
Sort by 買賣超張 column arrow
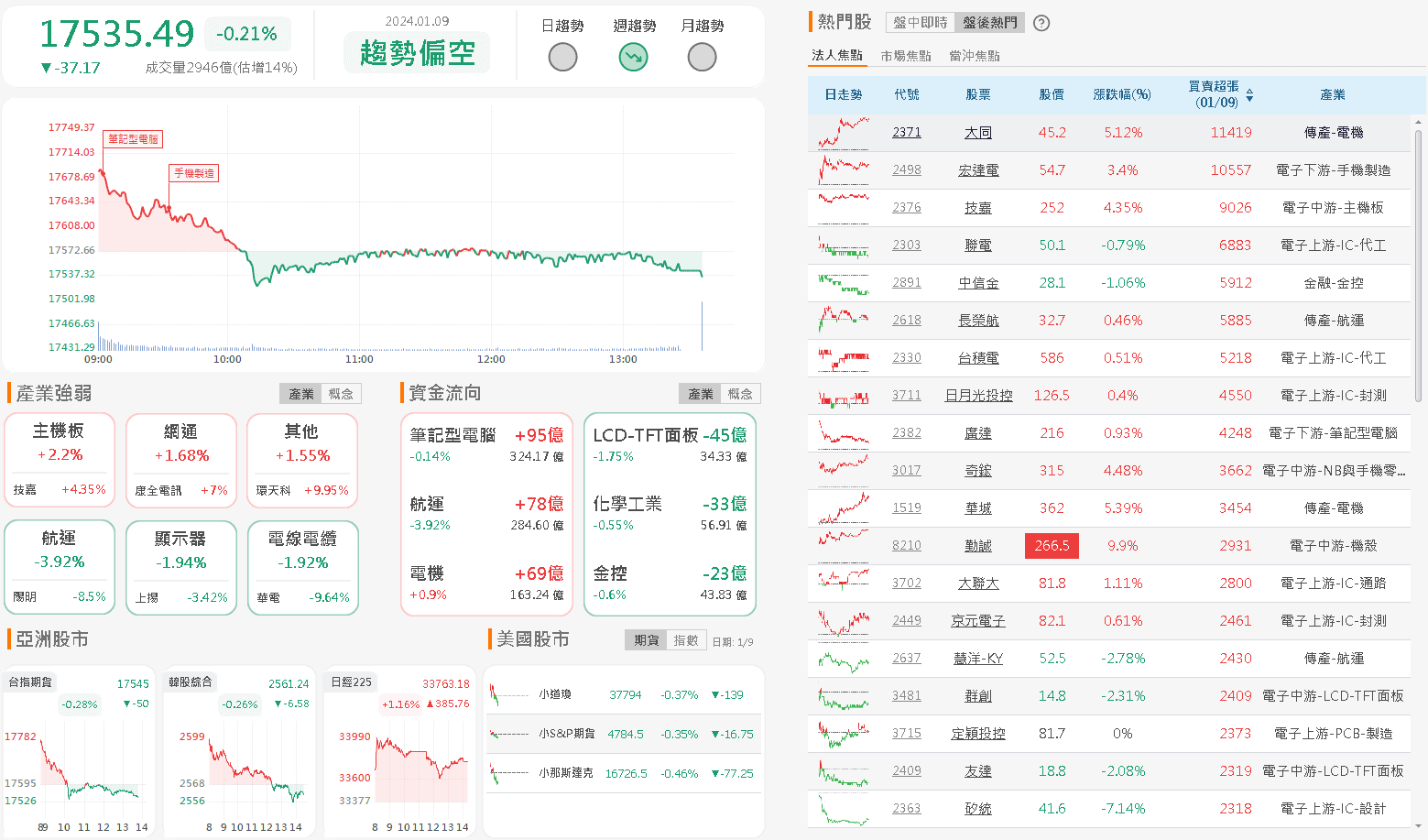(1249, 95)
